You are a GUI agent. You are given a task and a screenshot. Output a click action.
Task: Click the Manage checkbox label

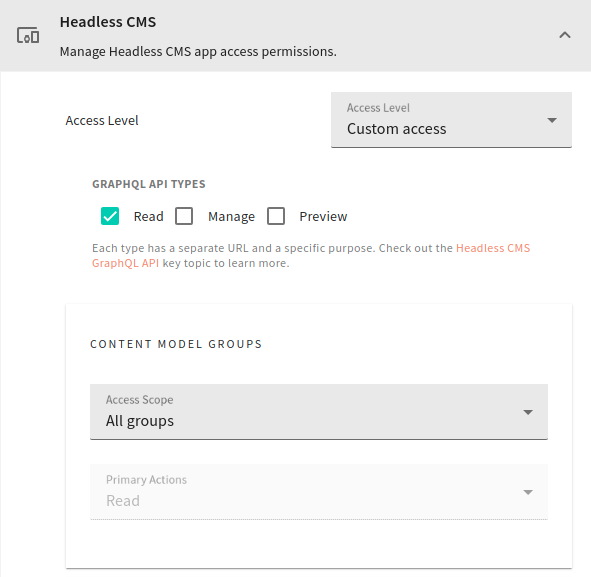coord(231,216)
